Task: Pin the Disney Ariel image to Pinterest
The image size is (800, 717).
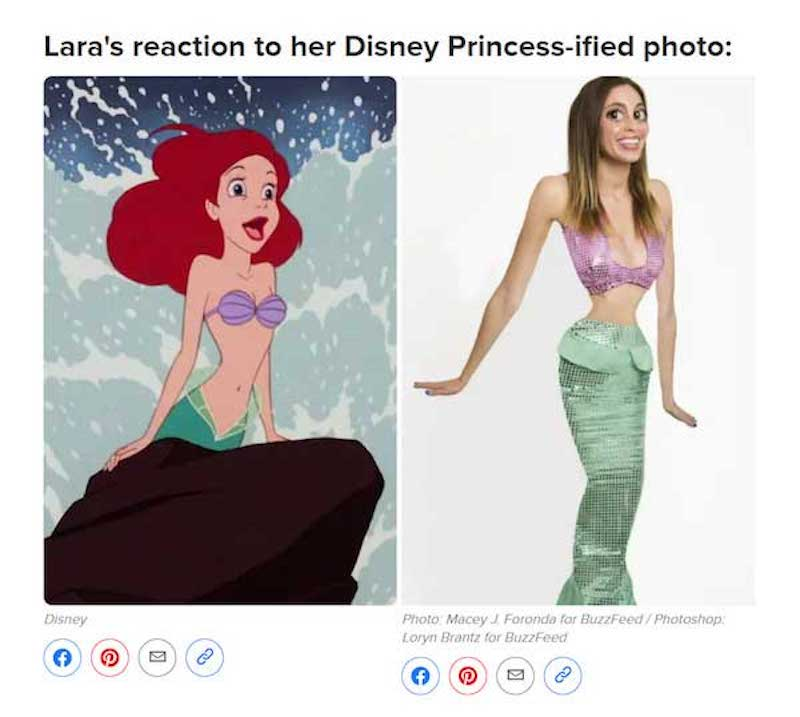Action: point(109,657)
